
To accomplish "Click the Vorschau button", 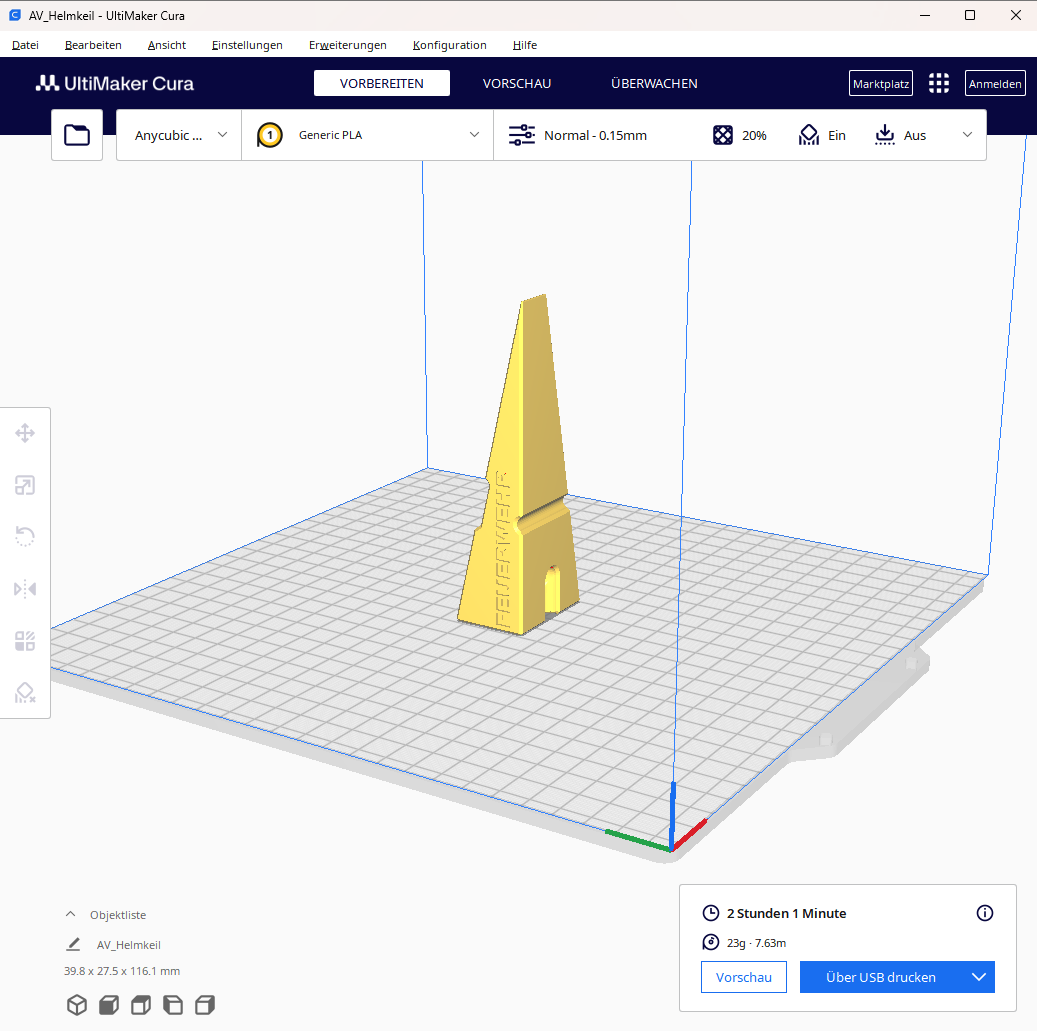I will click(743, 977).
